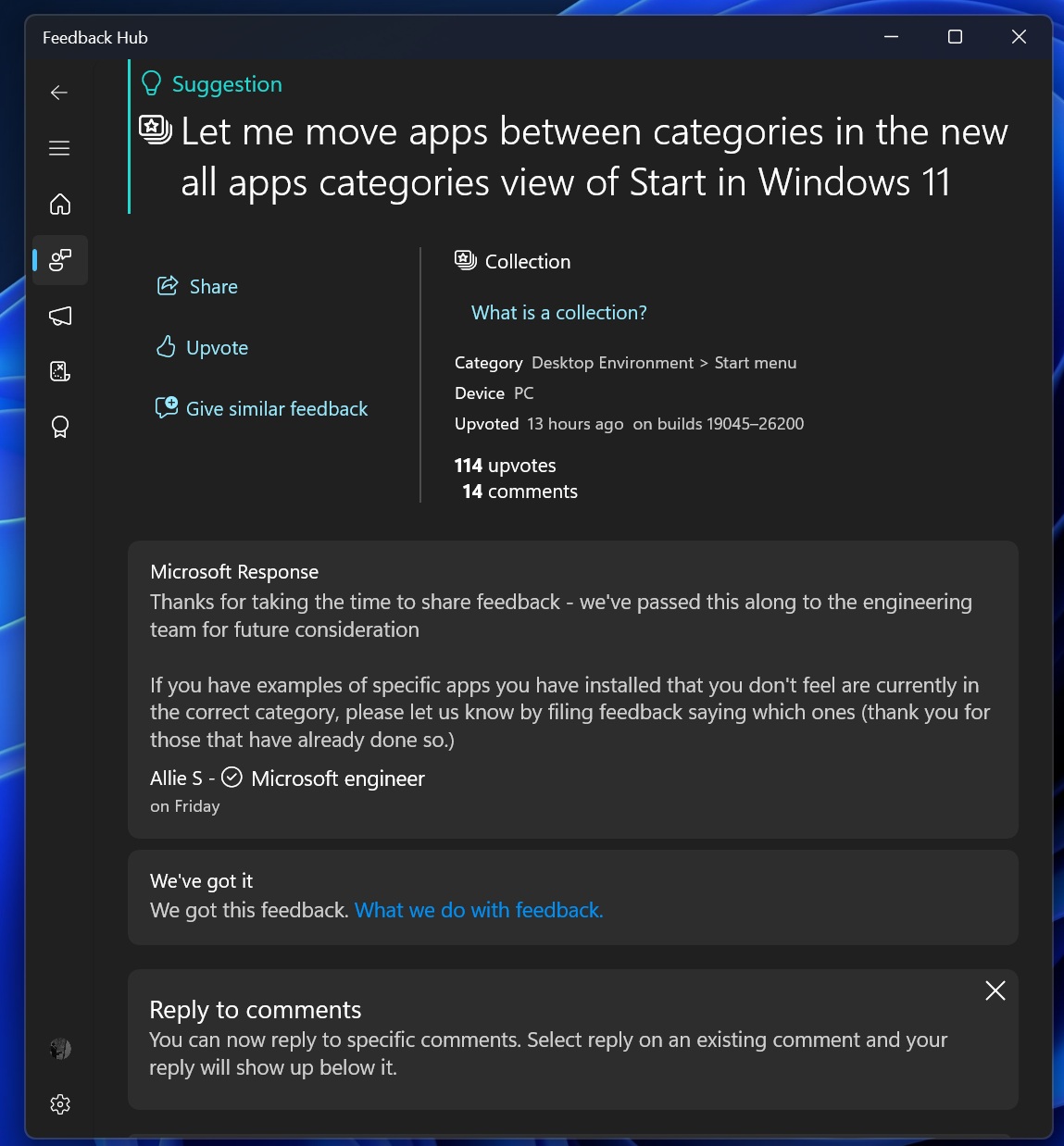The width and height of the screenshot is (1064, 1146).
Task: Navigate back using the back arrow
Action: click(59, 93)
